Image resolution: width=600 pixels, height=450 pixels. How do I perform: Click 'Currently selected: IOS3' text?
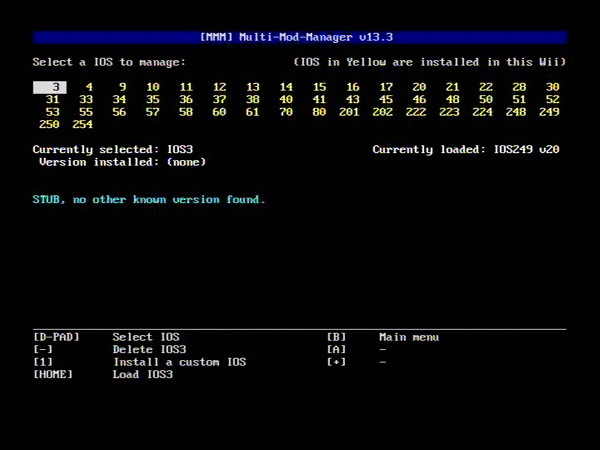[x=113, y=149]
